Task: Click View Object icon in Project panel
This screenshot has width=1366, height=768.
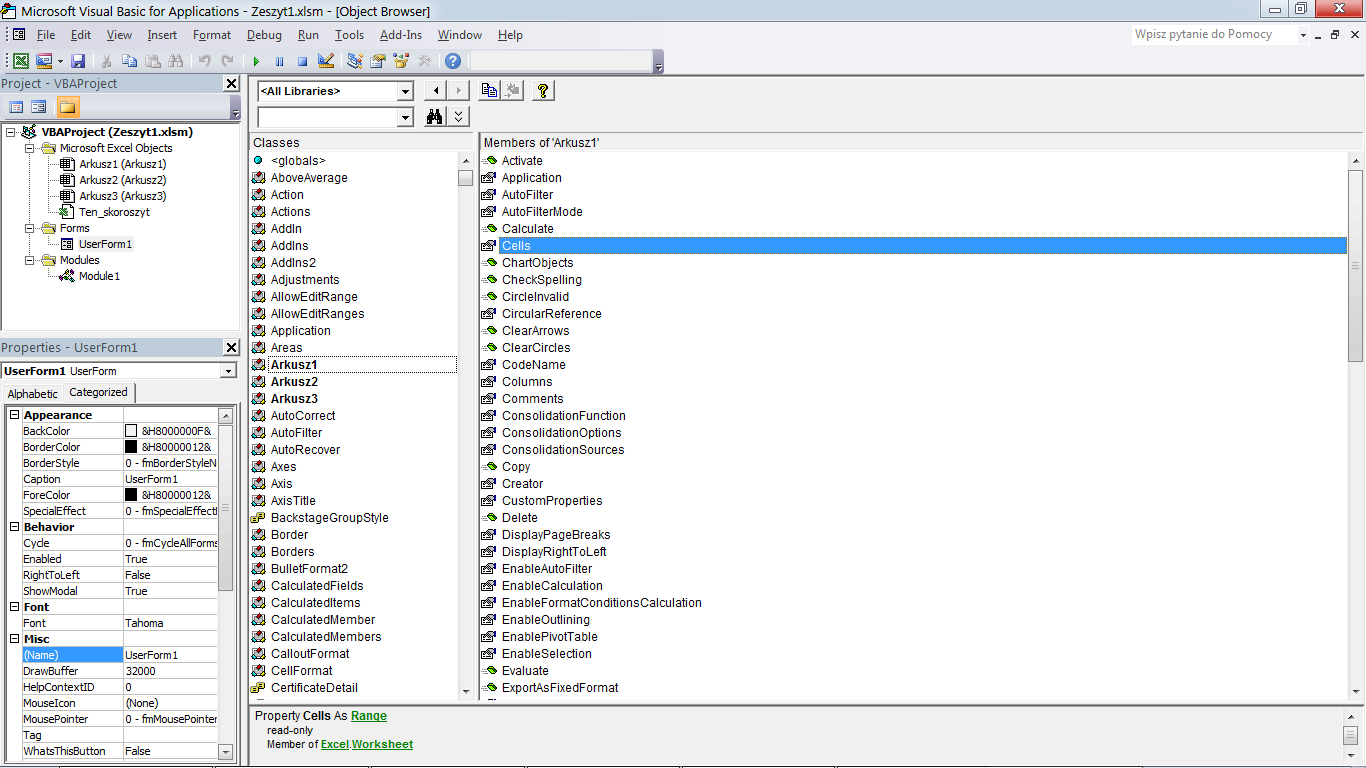Action: (x=38, y=107)
